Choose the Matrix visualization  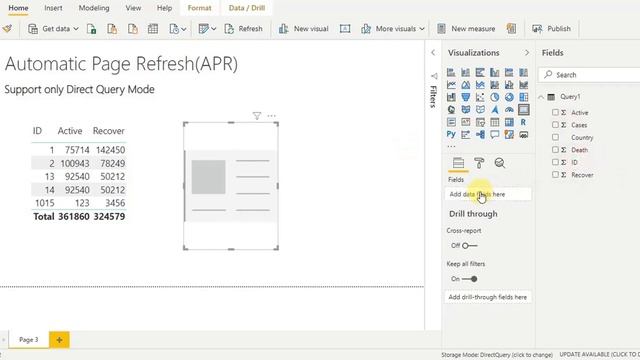(x=509, y=122)
